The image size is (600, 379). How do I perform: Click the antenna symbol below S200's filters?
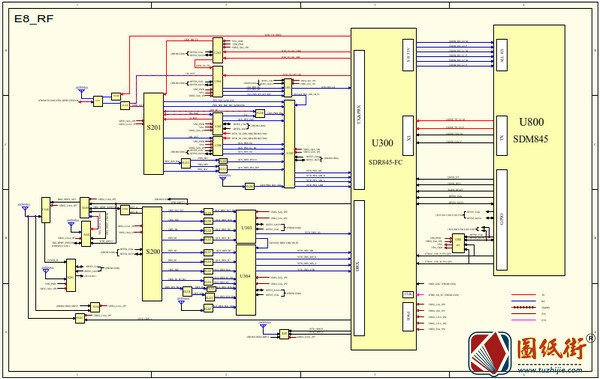[x=181, y=302]
